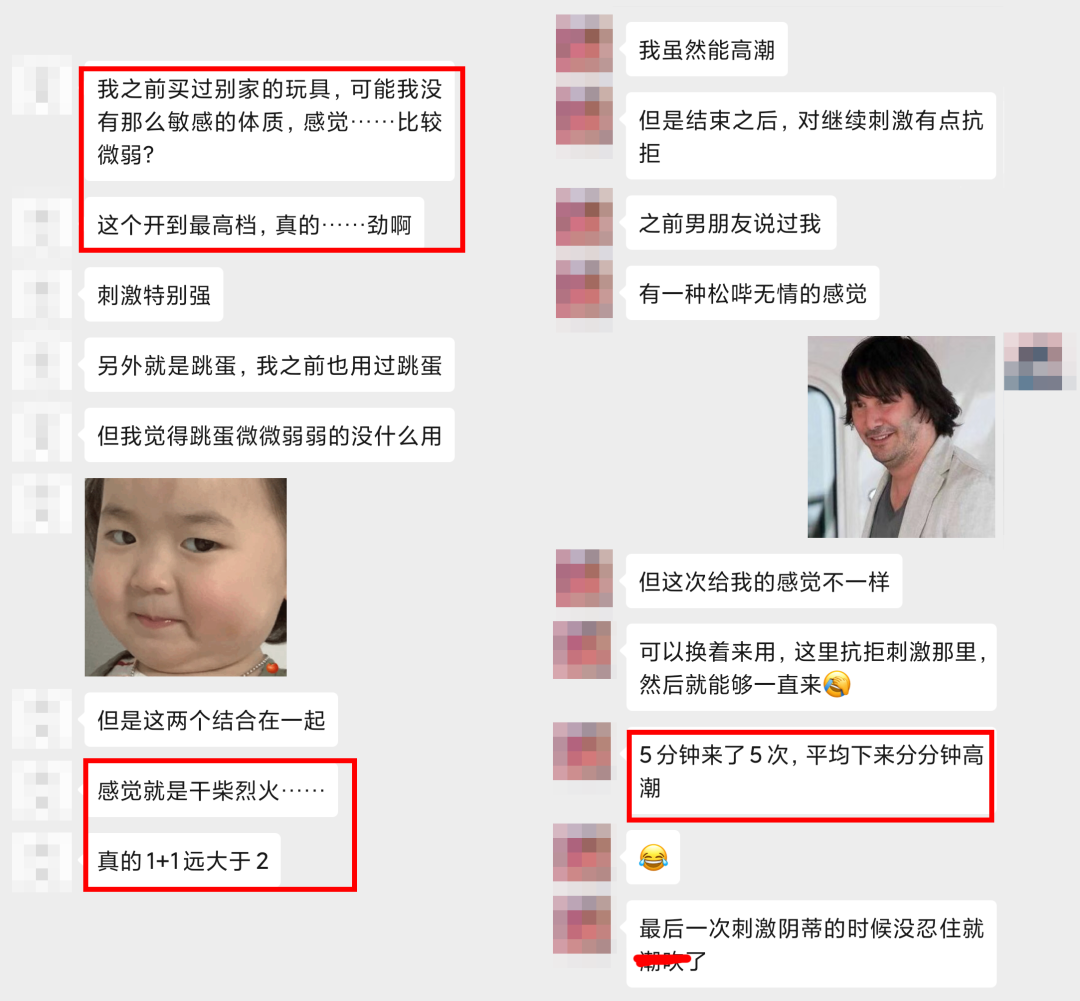Tap the laughing-tears emoji message bubble

pyautogui.click(x=653, y=858)
